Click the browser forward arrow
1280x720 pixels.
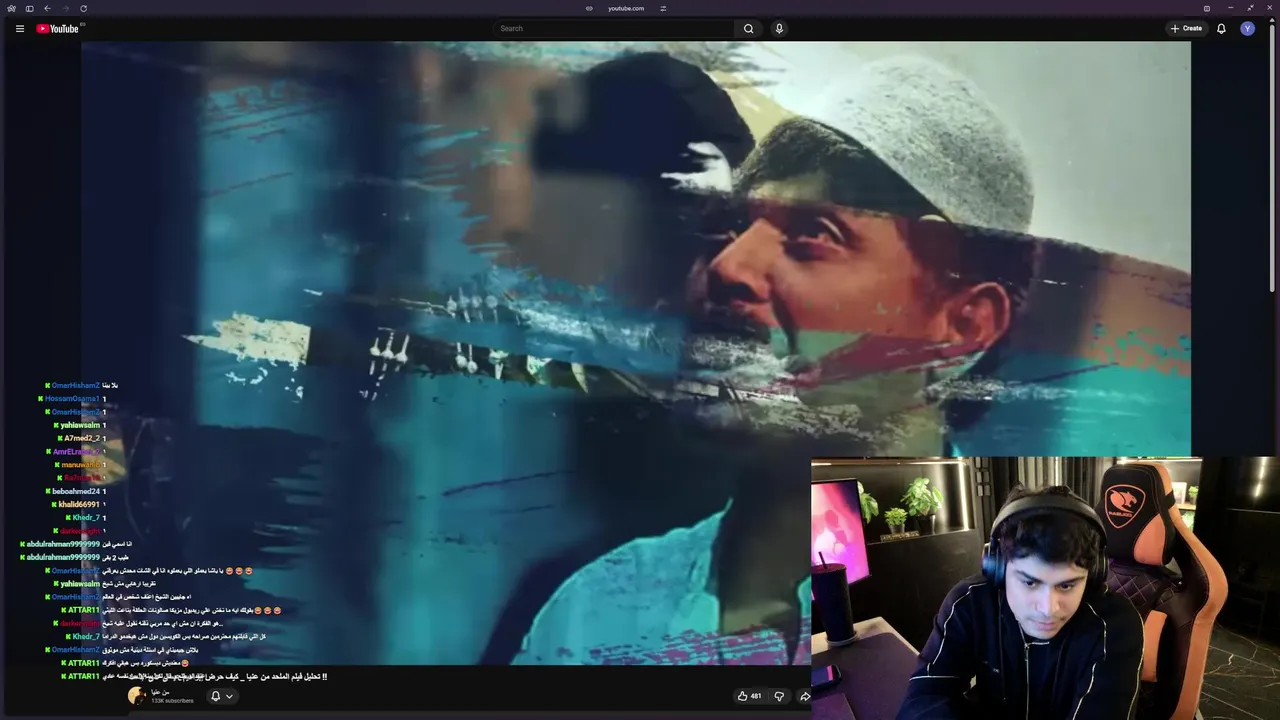[65, 8]
